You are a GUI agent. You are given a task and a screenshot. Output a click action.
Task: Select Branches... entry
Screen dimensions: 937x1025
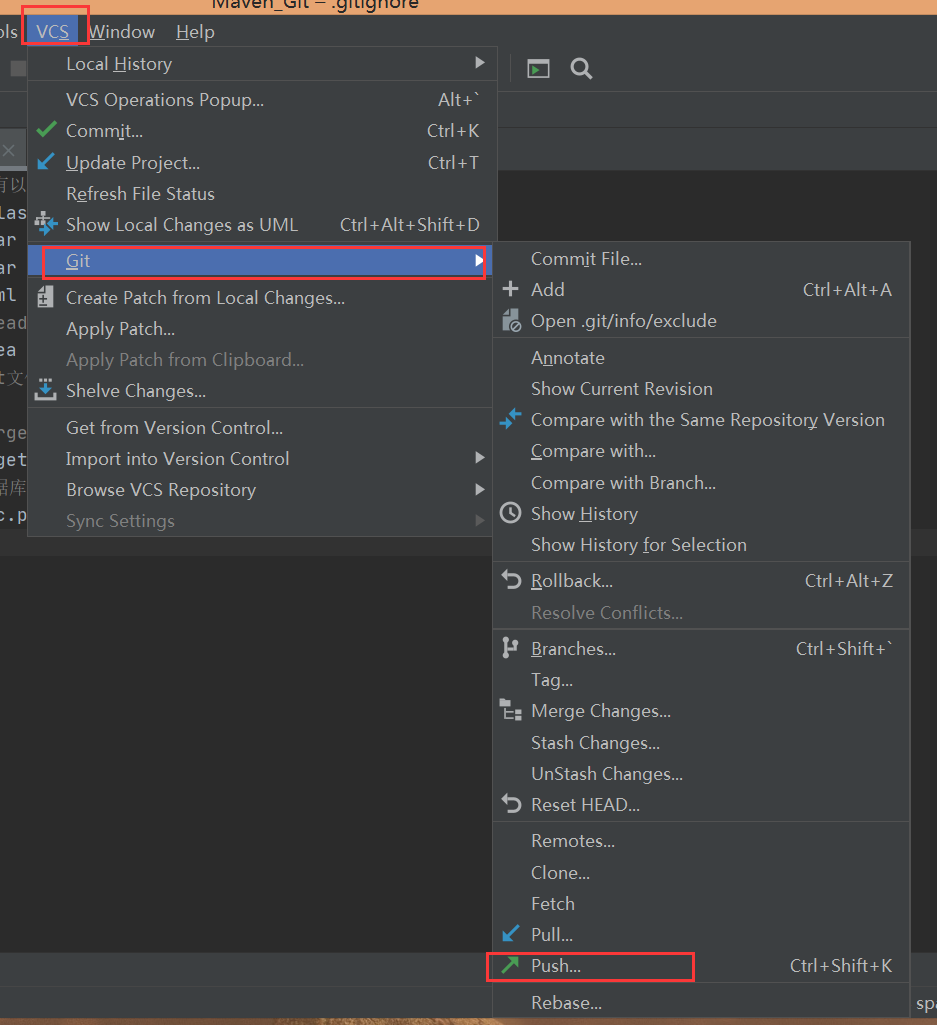[701, 648]
